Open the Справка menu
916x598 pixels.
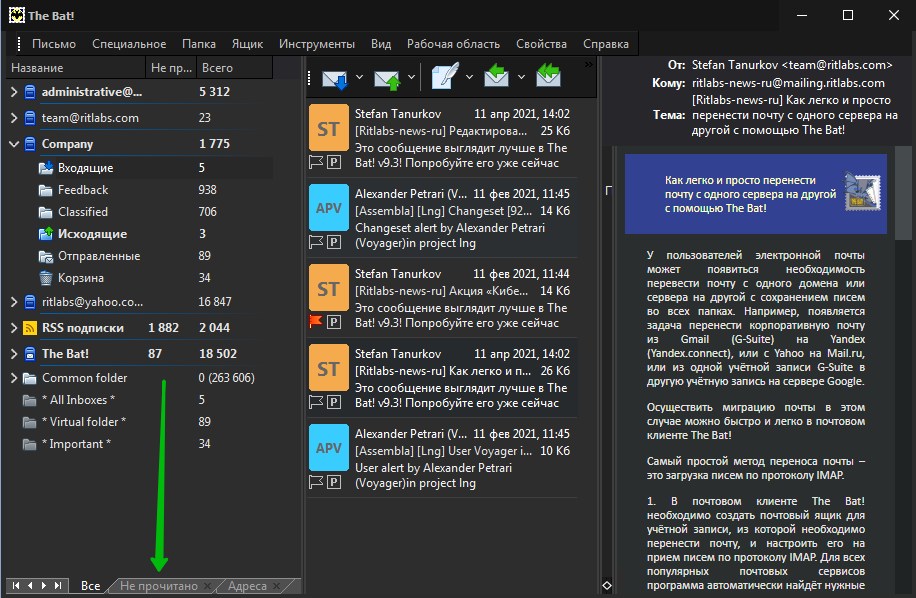[606, 44]
